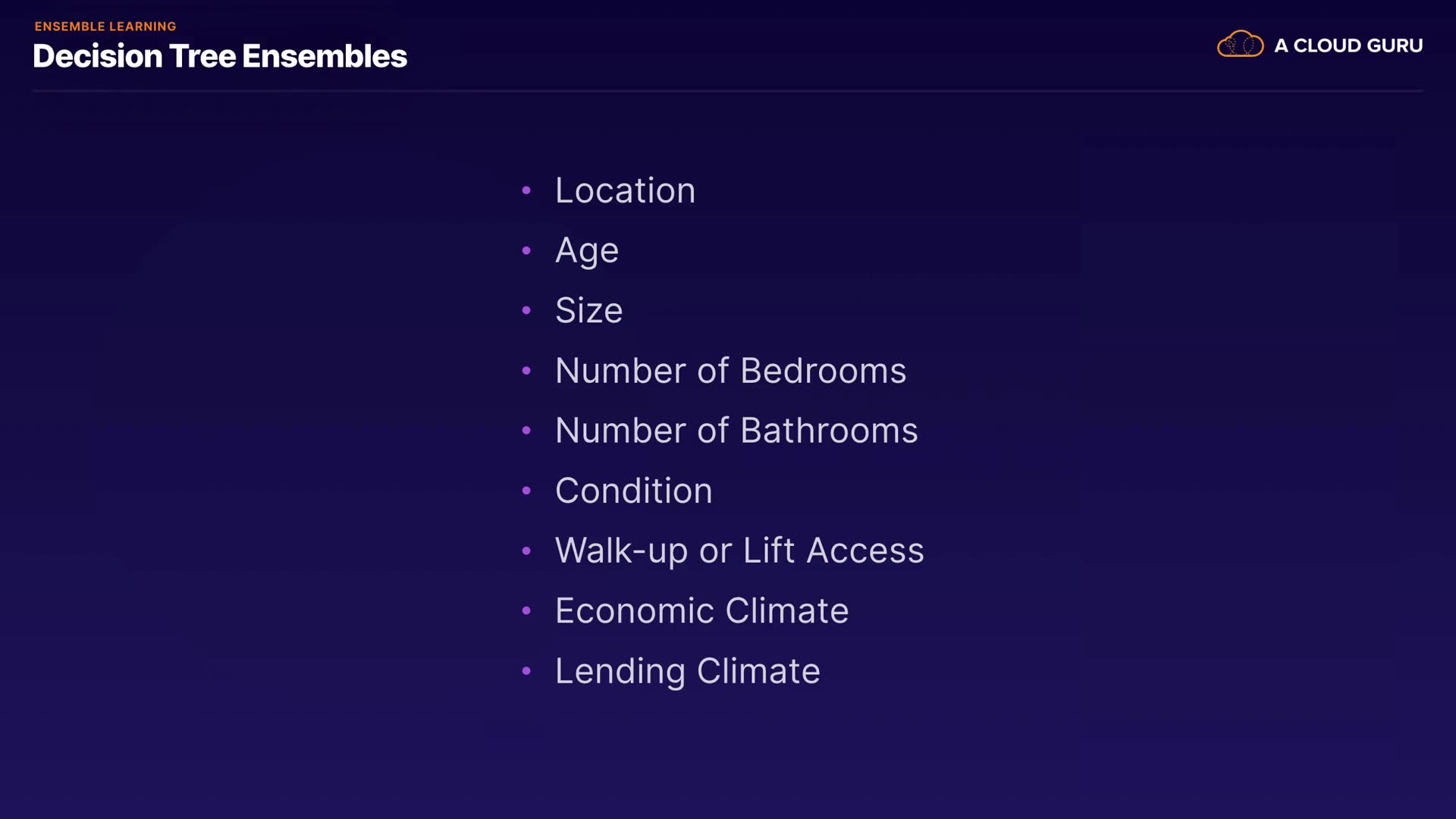Click the purple bullet dot beside Location
1456x819 pixels.
click(526, 190)
